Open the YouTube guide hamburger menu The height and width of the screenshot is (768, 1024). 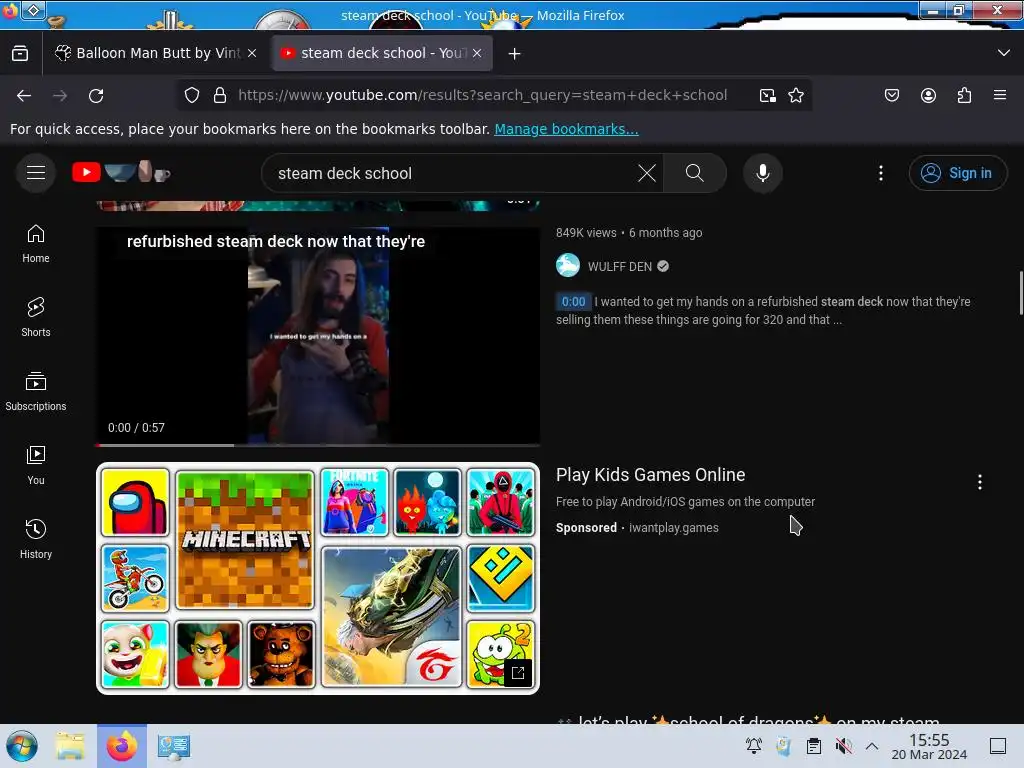[36, 173]
